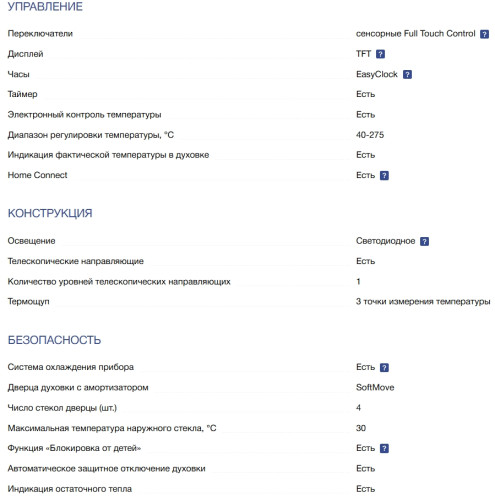Select the КОНСТРУКЦИЯ section heading
Viewport: 495px width, 500px height.
(50, 213)
